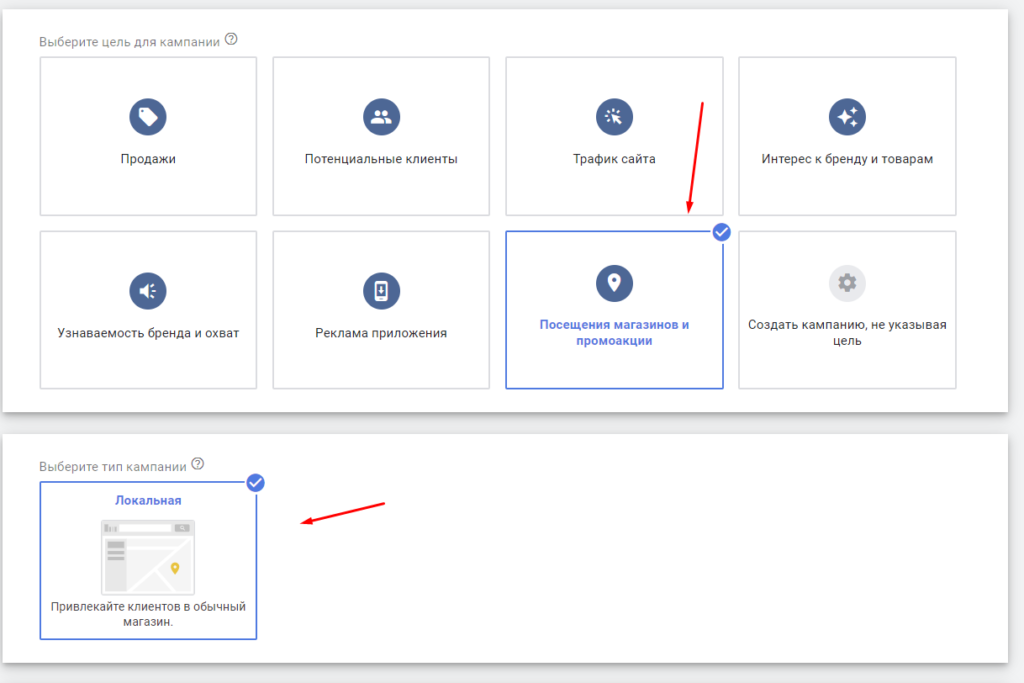Click the Потенциальные клиенты people icon
The image size is (1024, 683).
coord(381,117)
